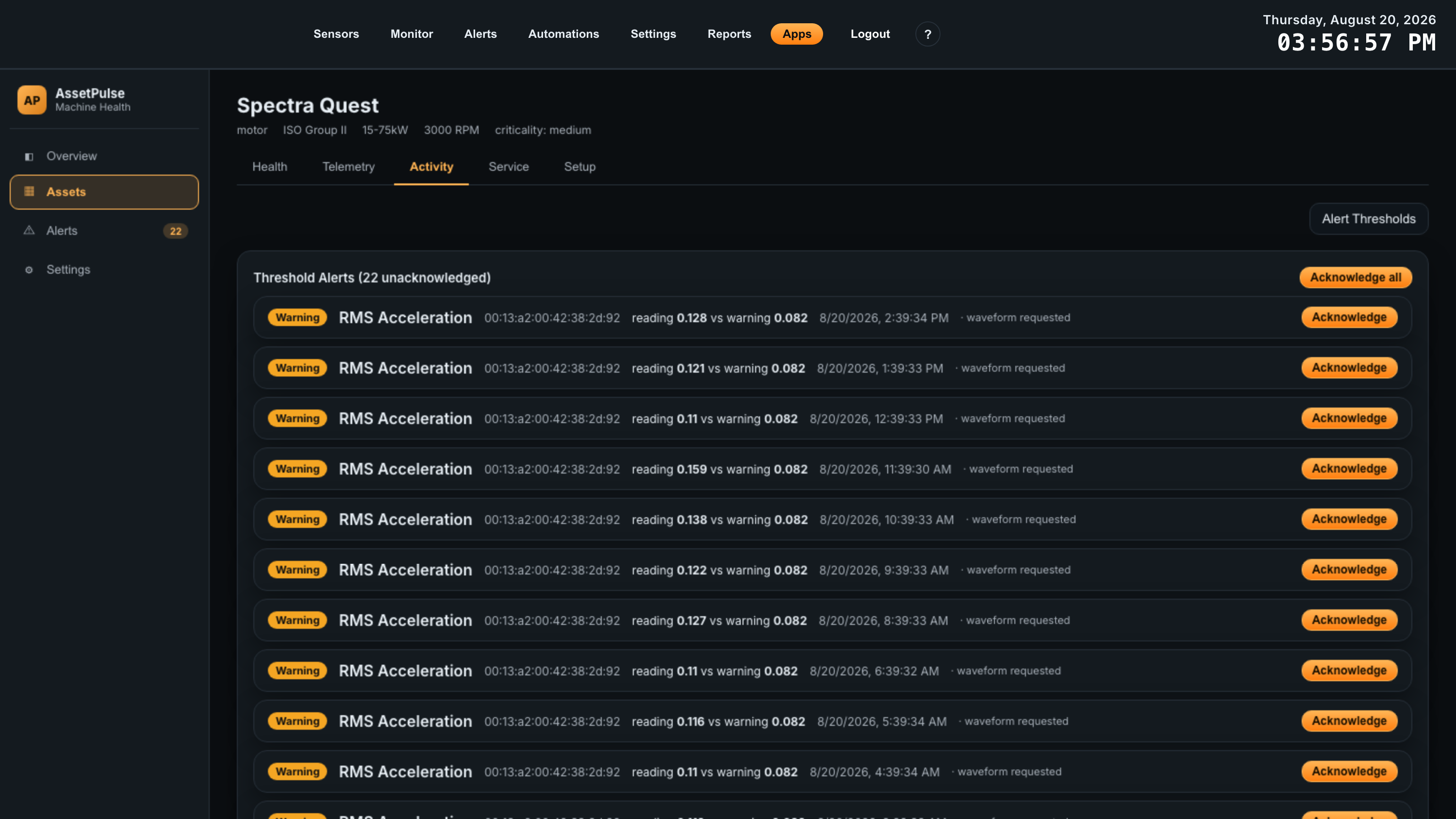The height and width of the screenshot is (819, 1456).
Task: Open the Sensors menu
Action: [x=336, y=34]
